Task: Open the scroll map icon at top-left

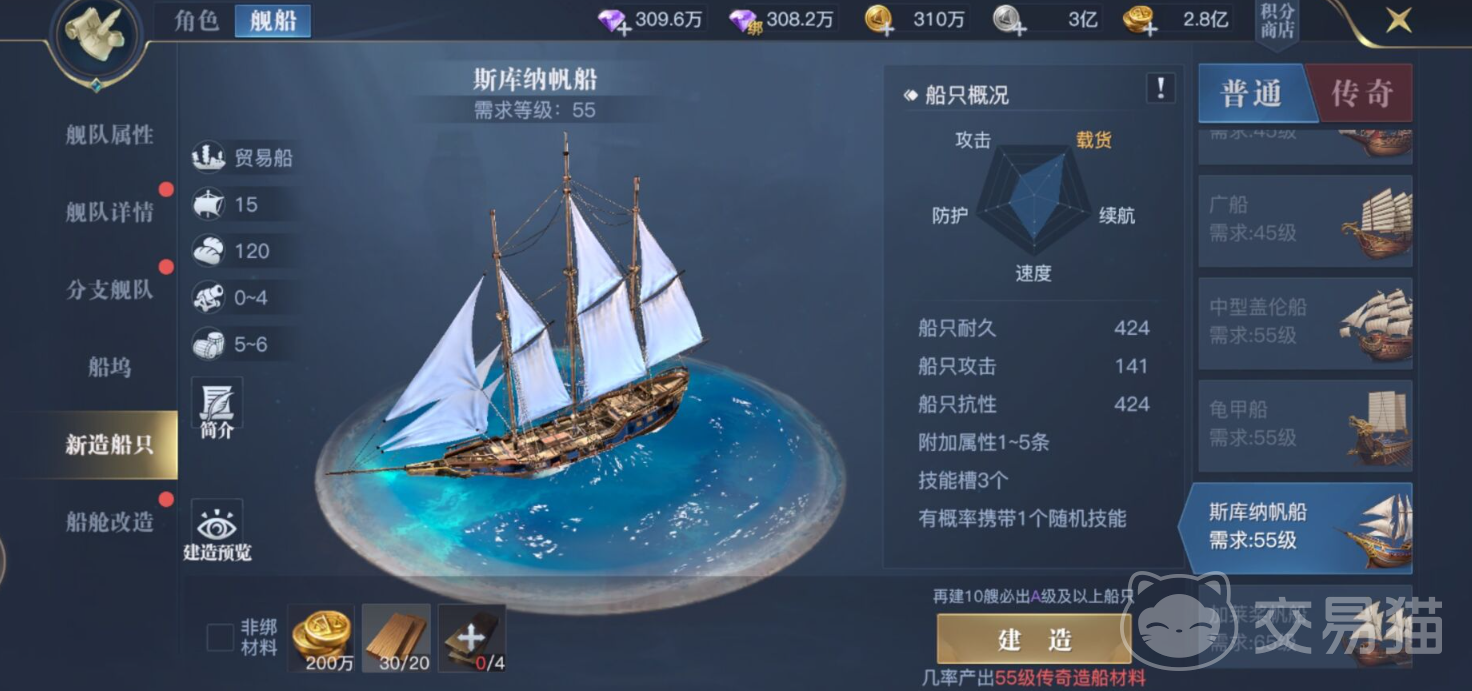Action: 97,37
